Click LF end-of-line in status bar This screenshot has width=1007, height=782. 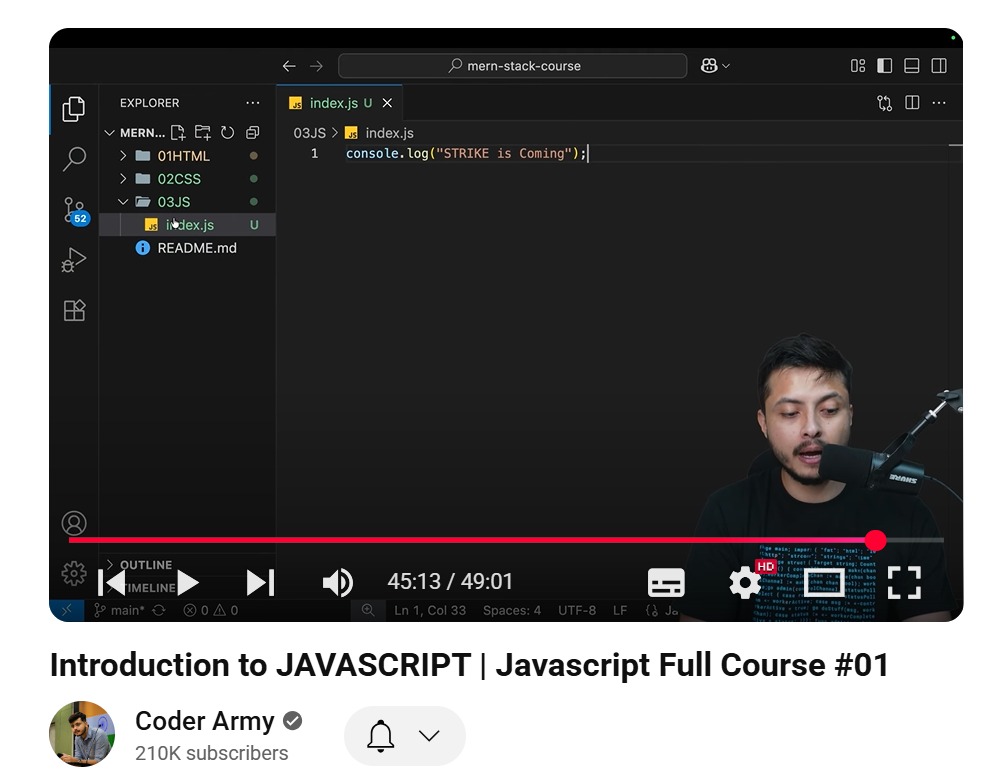point(620,611)
